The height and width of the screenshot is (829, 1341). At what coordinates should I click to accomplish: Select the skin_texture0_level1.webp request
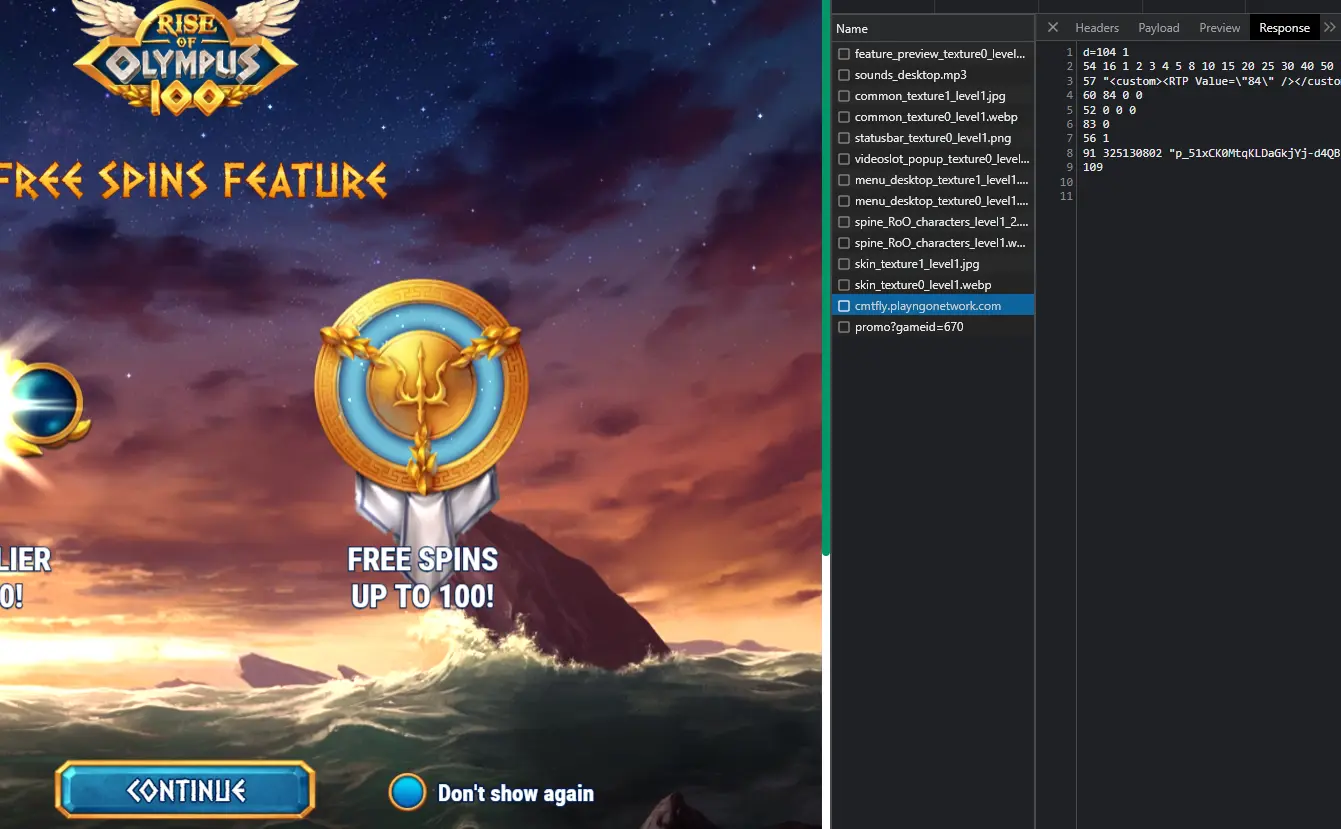tap(932, 285)
